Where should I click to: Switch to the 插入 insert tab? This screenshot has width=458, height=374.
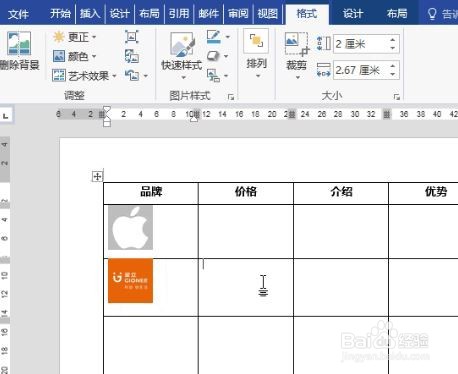click(90, 14)
